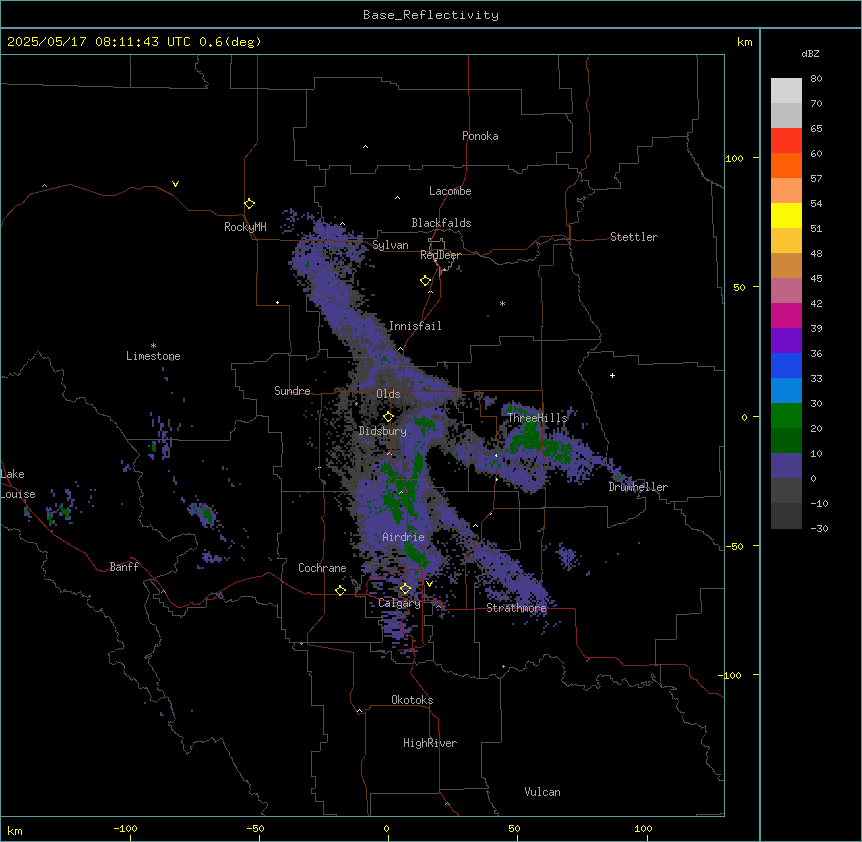Viewport: 862px width, 842px height.
Task: Click the right y-axis tick label -100
Action: [731, 675]
